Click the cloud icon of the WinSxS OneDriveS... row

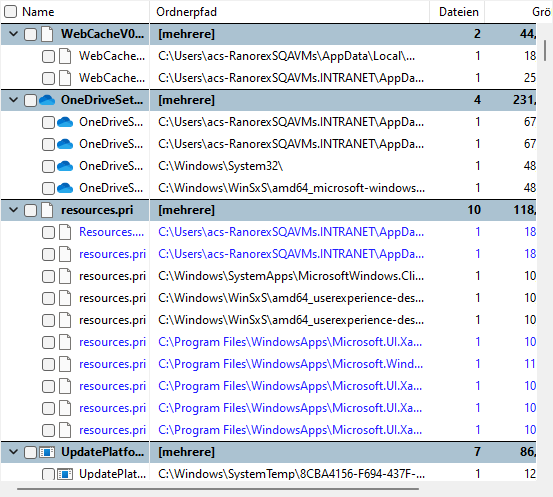click(65, 188)
